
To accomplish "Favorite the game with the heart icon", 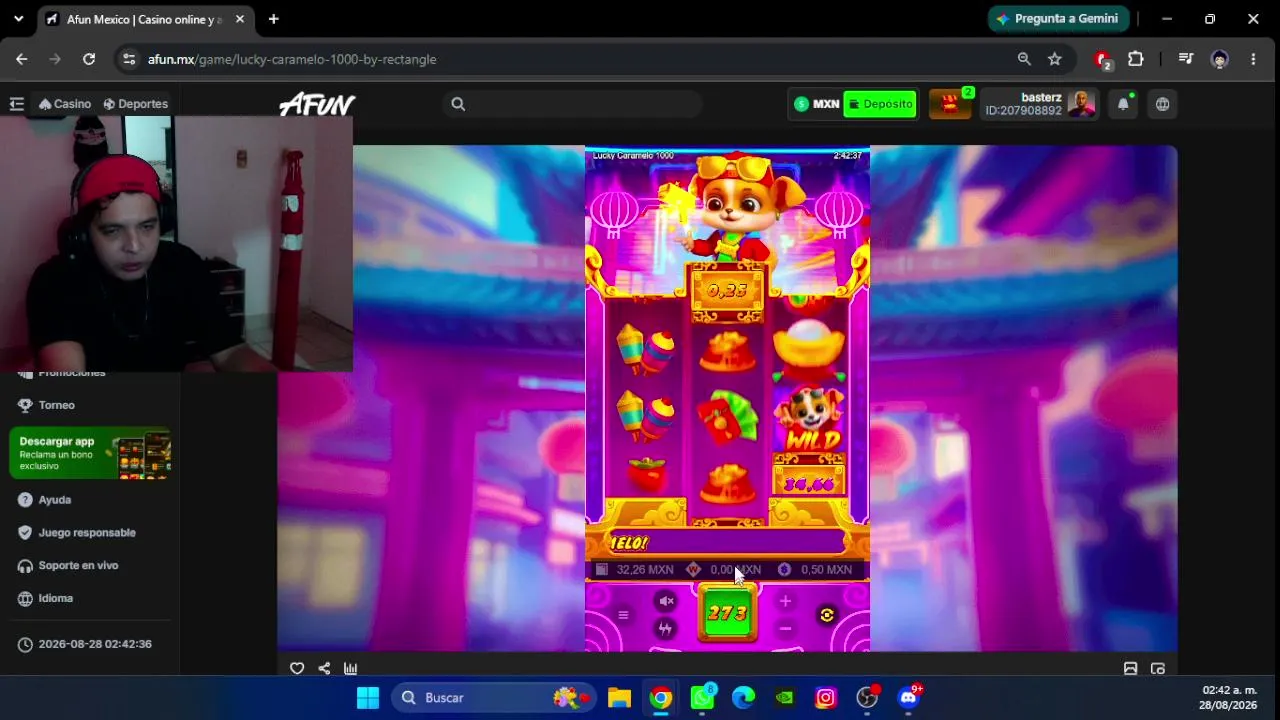I will coord(297,669).
